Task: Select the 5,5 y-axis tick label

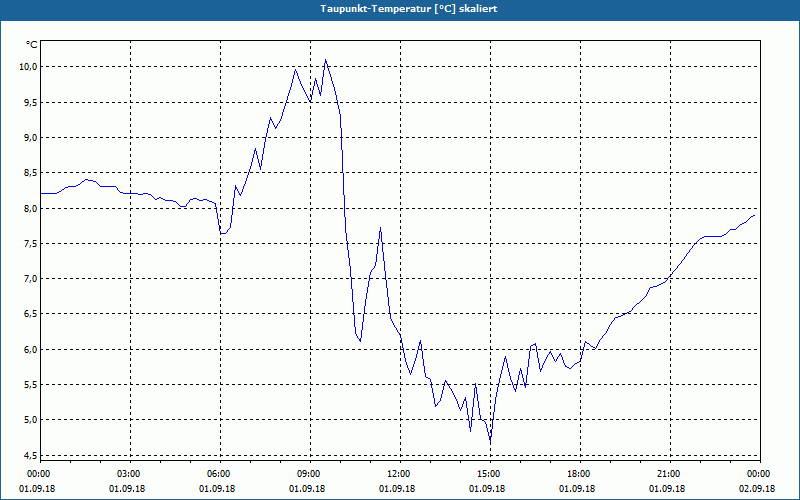Action: click(31, 385)
